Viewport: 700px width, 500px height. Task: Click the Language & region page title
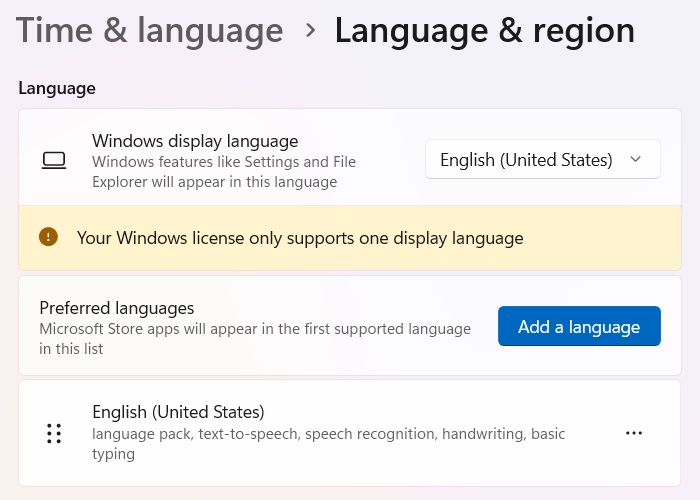(x=484, y=31)
